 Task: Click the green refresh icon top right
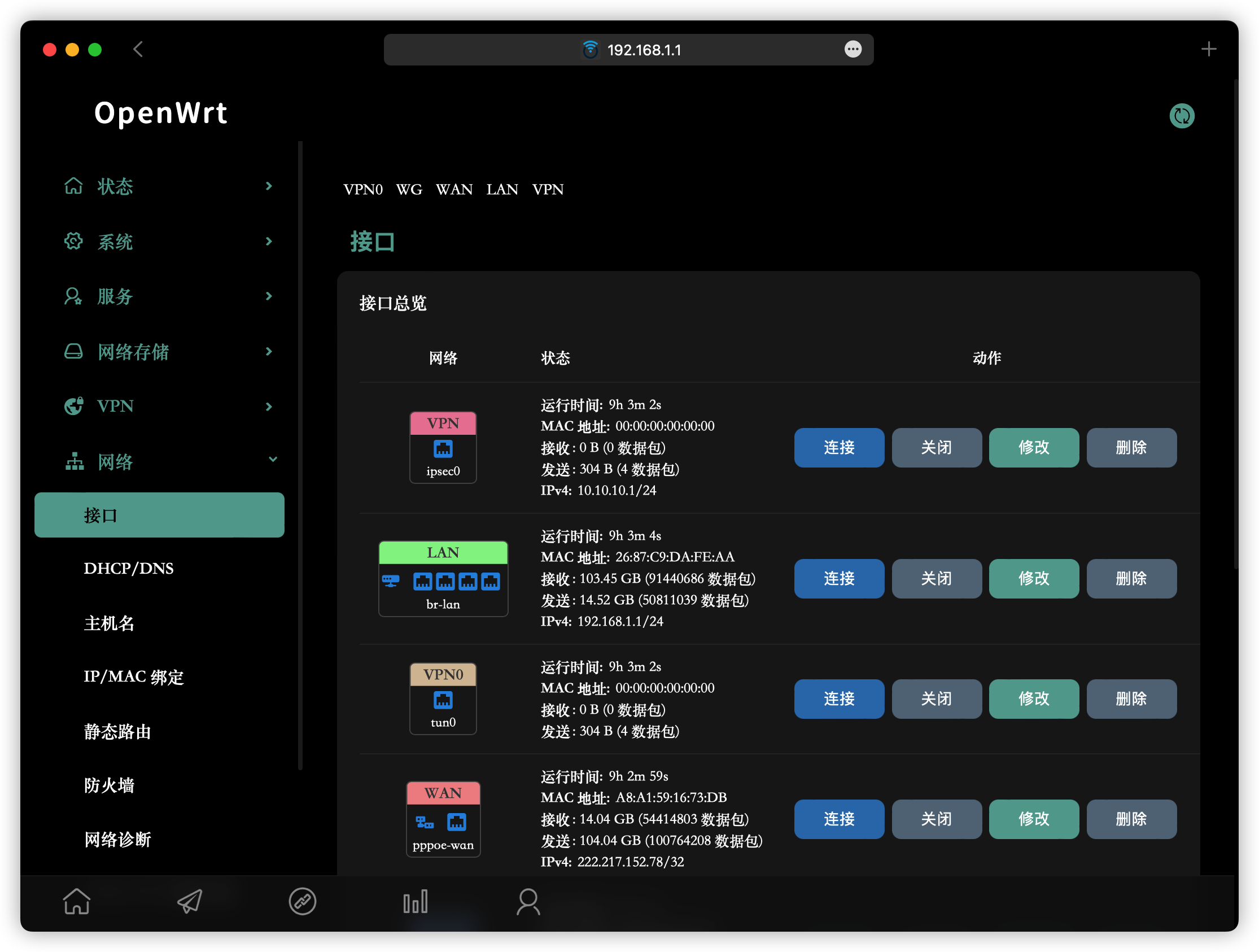pyautogui.click(x=1182, y=116)
